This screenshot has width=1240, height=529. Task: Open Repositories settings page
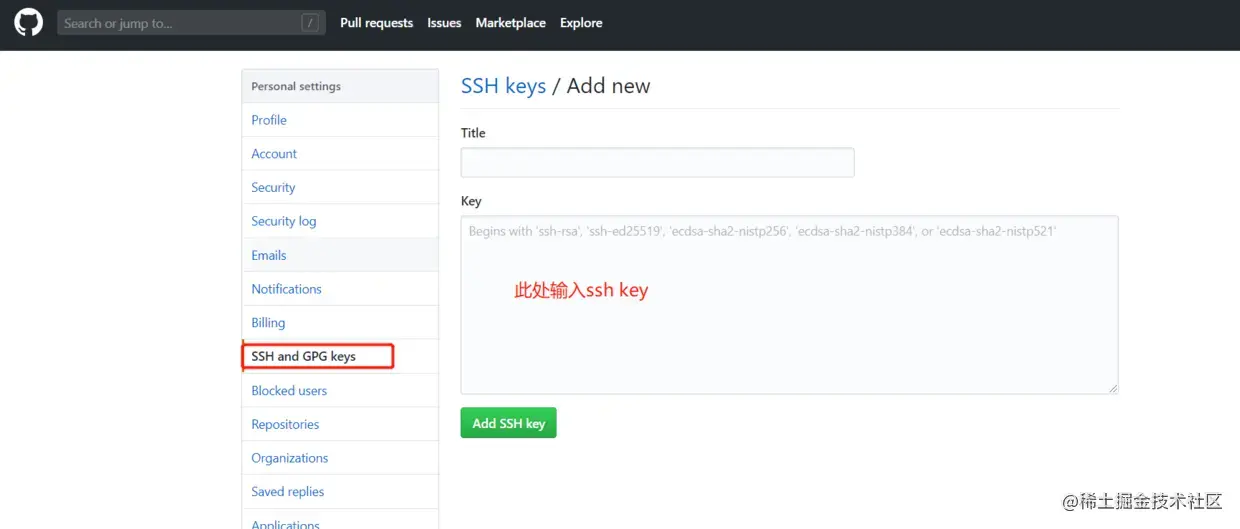click(340, 424)
